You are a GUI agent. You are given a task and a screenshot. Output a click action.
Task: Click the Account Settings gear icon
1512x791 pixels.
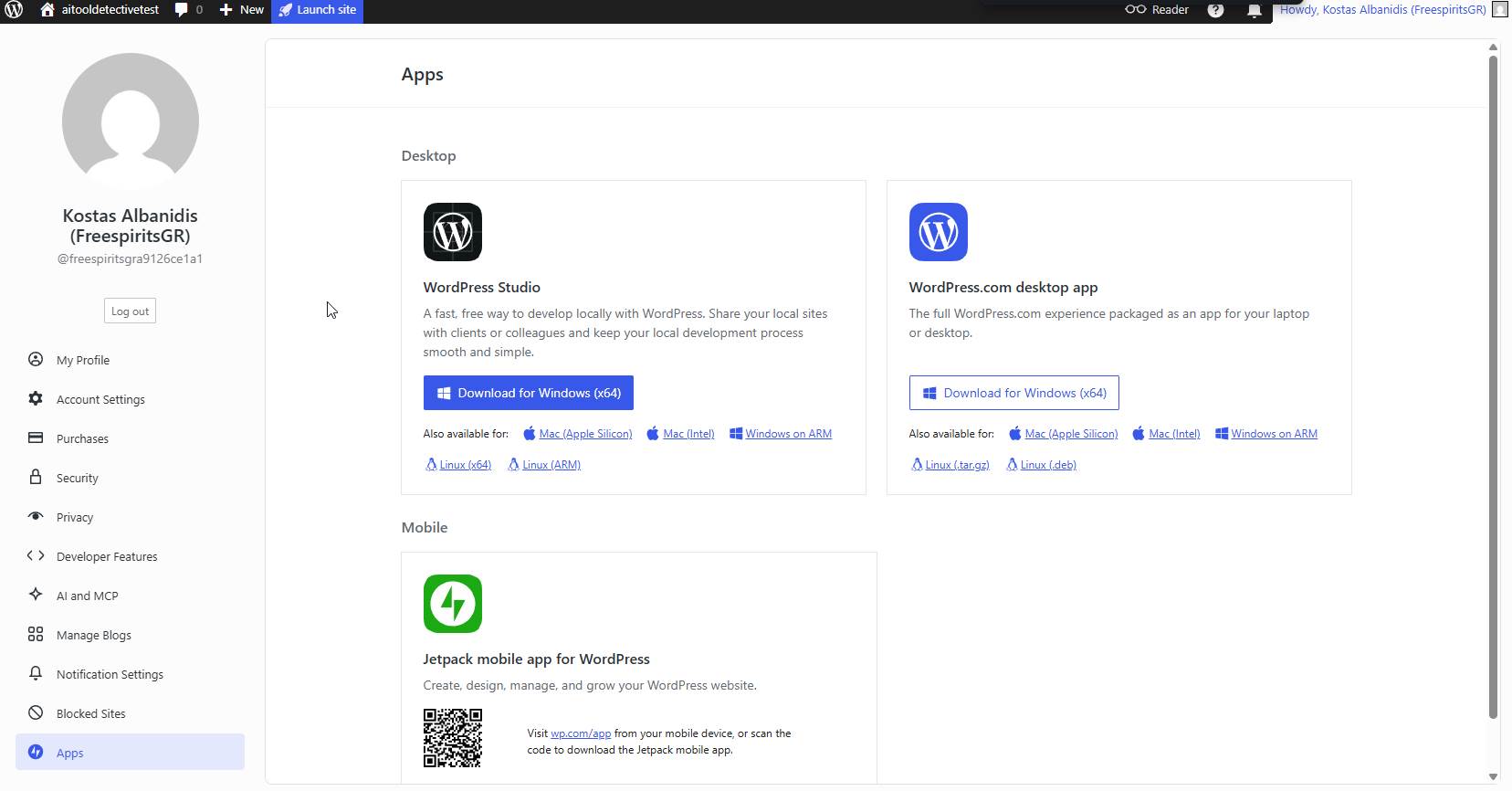coord(36,398)
